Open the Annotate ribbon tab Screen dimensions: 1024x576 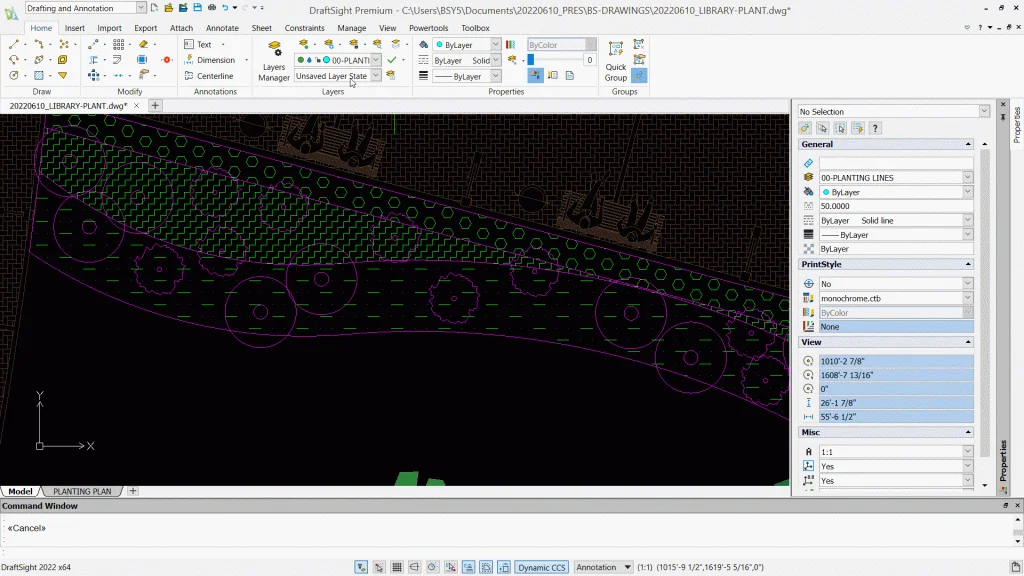click(x=222, y=28)
